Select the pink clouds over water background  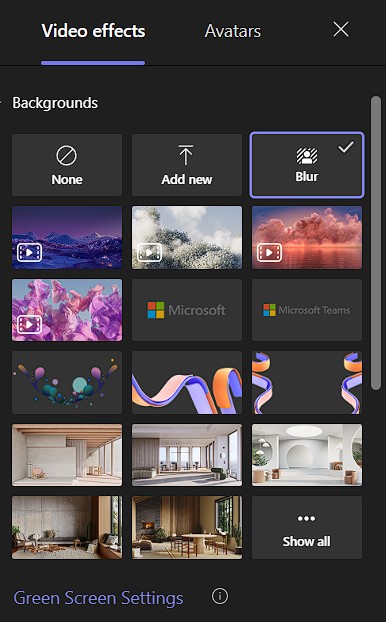pos(307,238)
